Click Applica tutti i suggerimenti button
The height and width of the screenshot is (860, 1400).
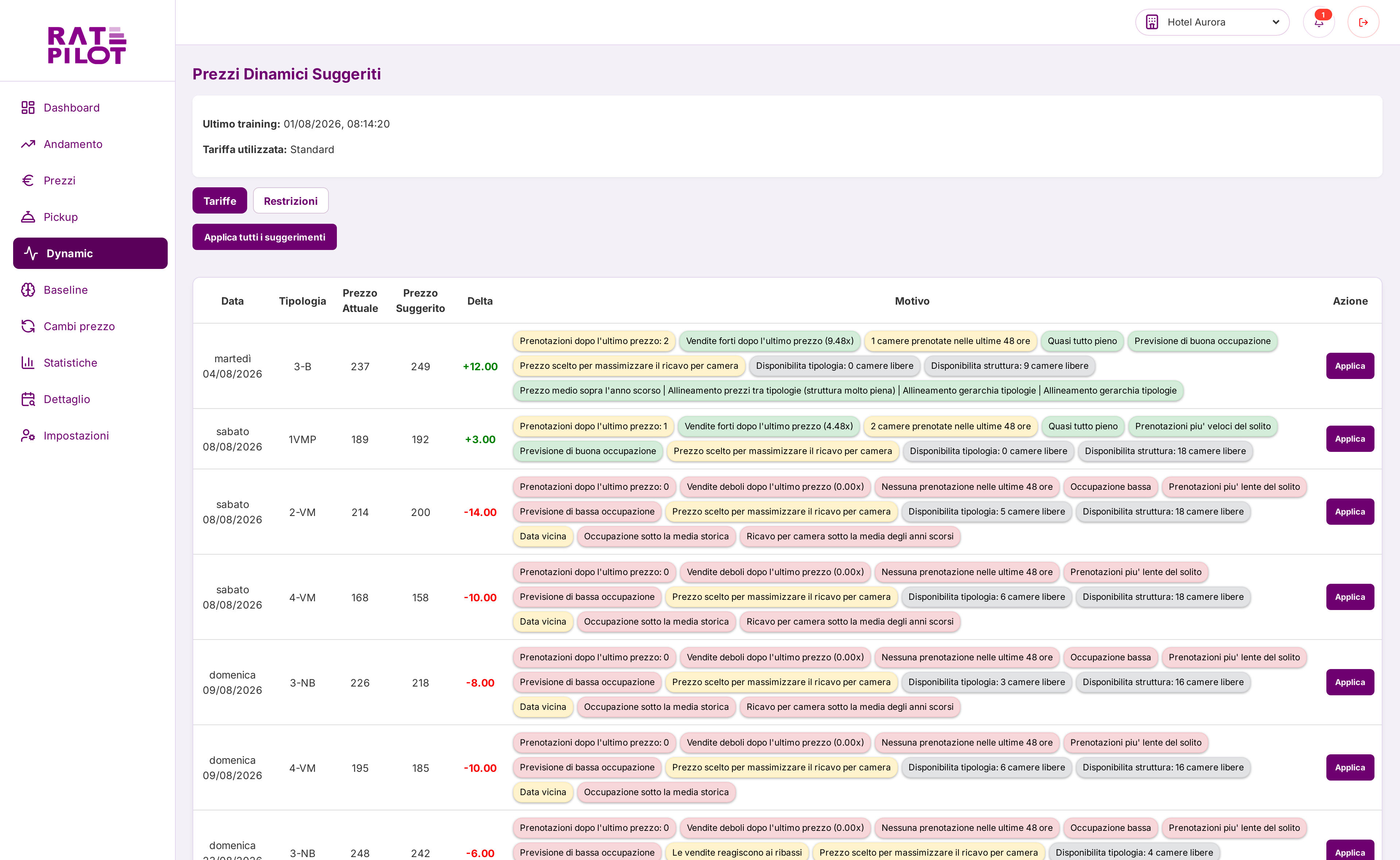[265, 236]
